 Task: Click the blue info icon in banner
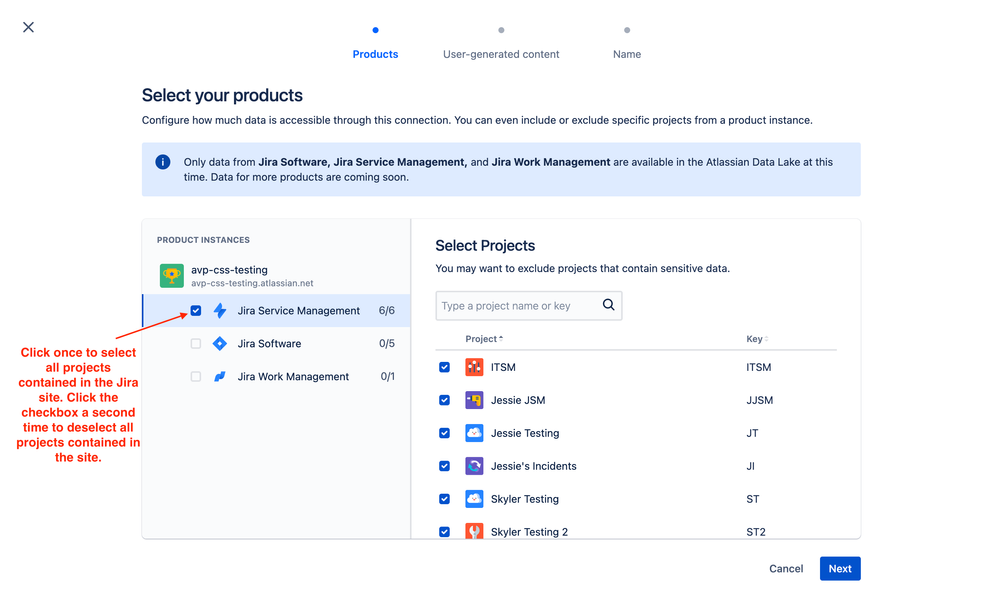(162, 162)
